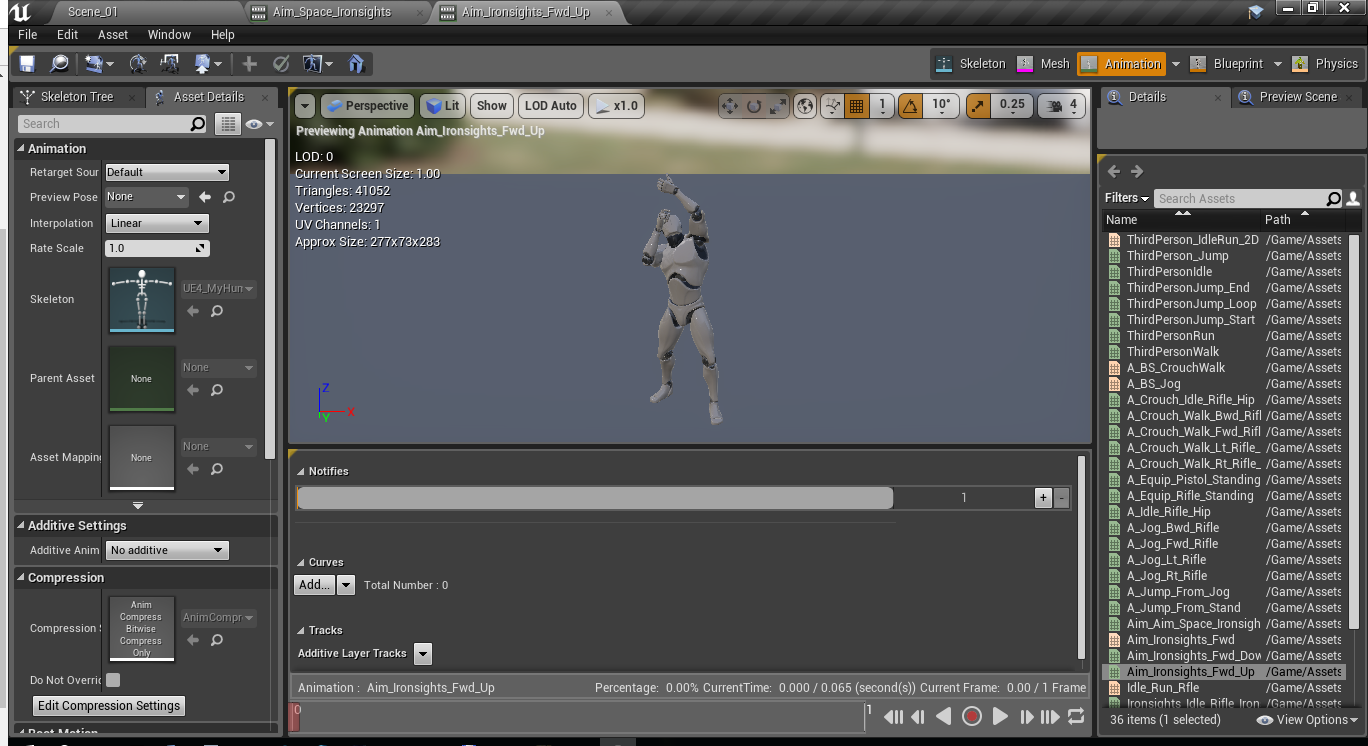Switch to the Aim_Space_Ironsights tab
The height and width of the screenshot is (746, 1368).
click(x=334, y=12)
